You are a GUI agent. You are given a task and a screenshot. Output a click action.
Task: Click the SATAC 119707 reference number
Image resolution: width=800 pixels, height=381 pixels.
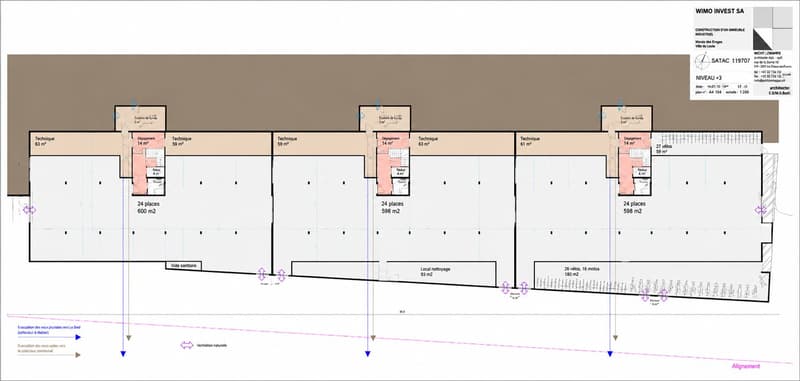point(732,61)
